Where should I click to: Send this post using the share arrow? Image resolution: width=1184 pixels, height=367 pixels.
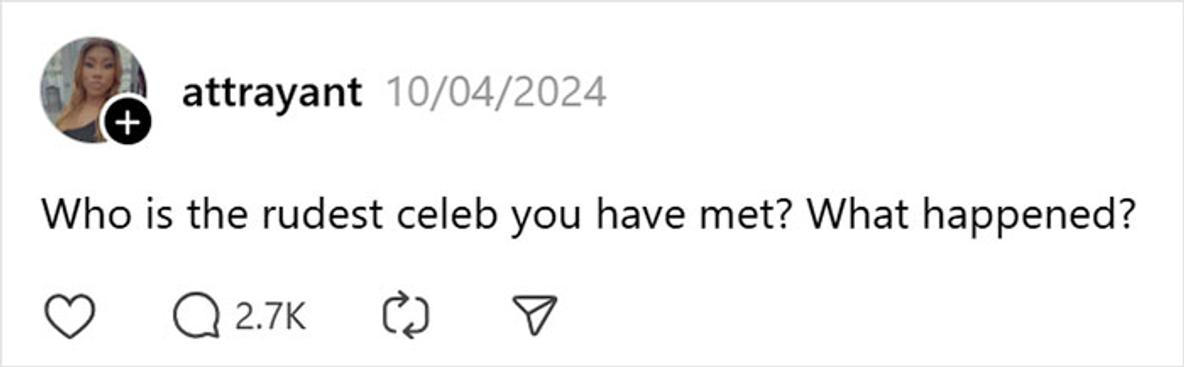click(x=535, y=316)
